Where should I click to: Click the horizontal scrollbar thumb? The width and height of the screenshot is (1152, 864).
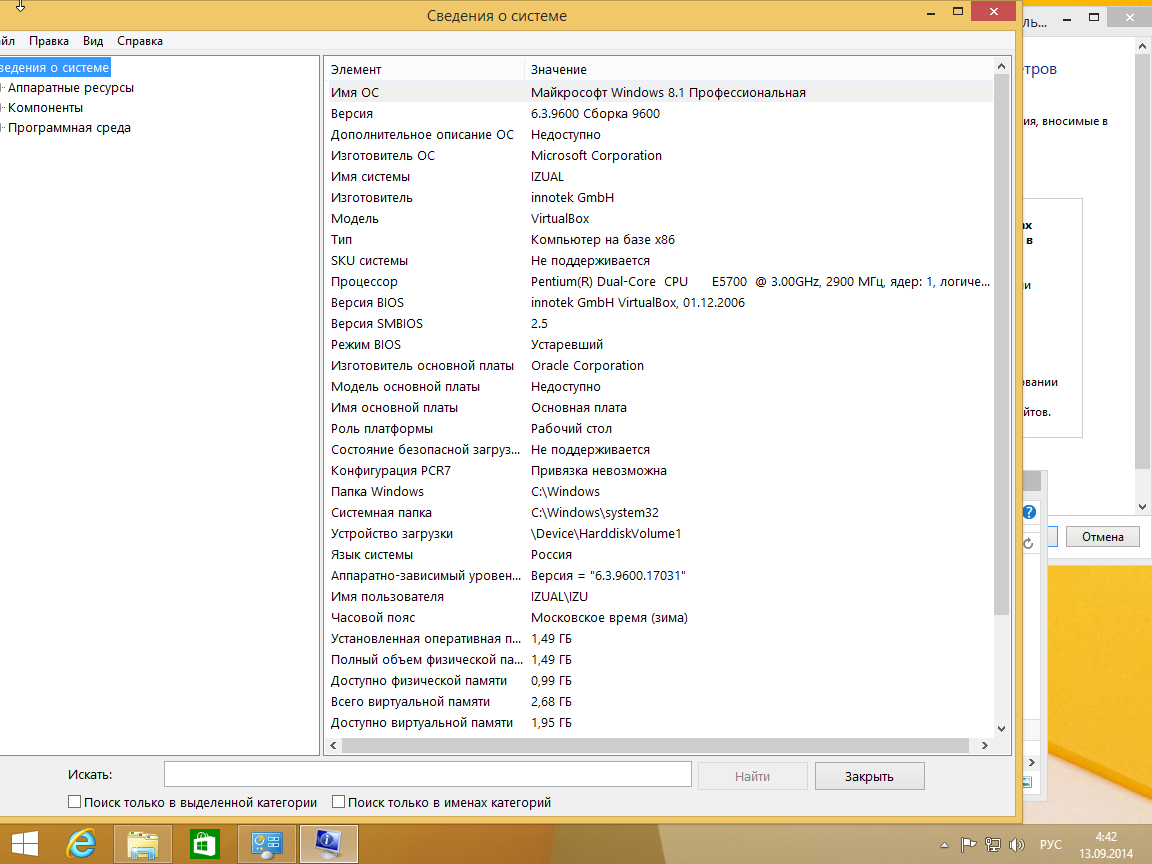tap(655, 745)
